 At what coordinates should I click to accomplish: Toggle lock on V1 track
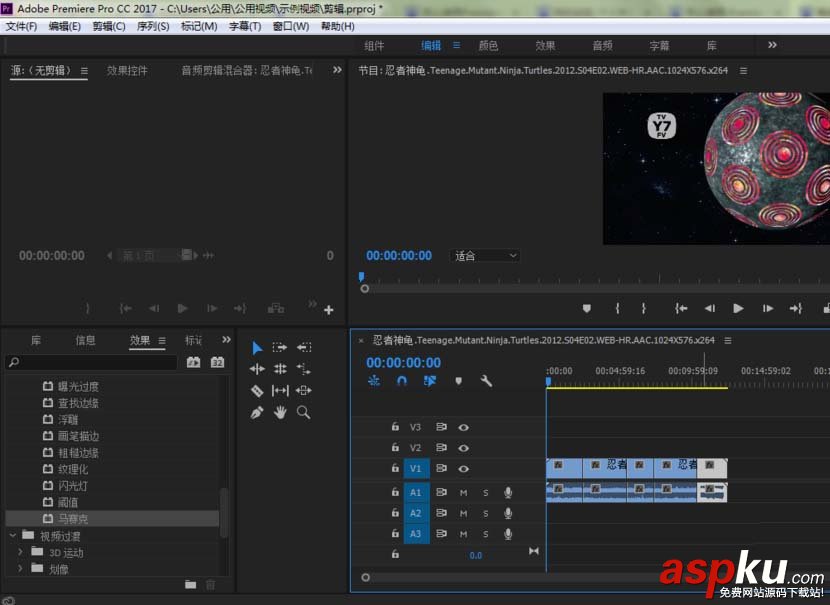tap(395, 468)
